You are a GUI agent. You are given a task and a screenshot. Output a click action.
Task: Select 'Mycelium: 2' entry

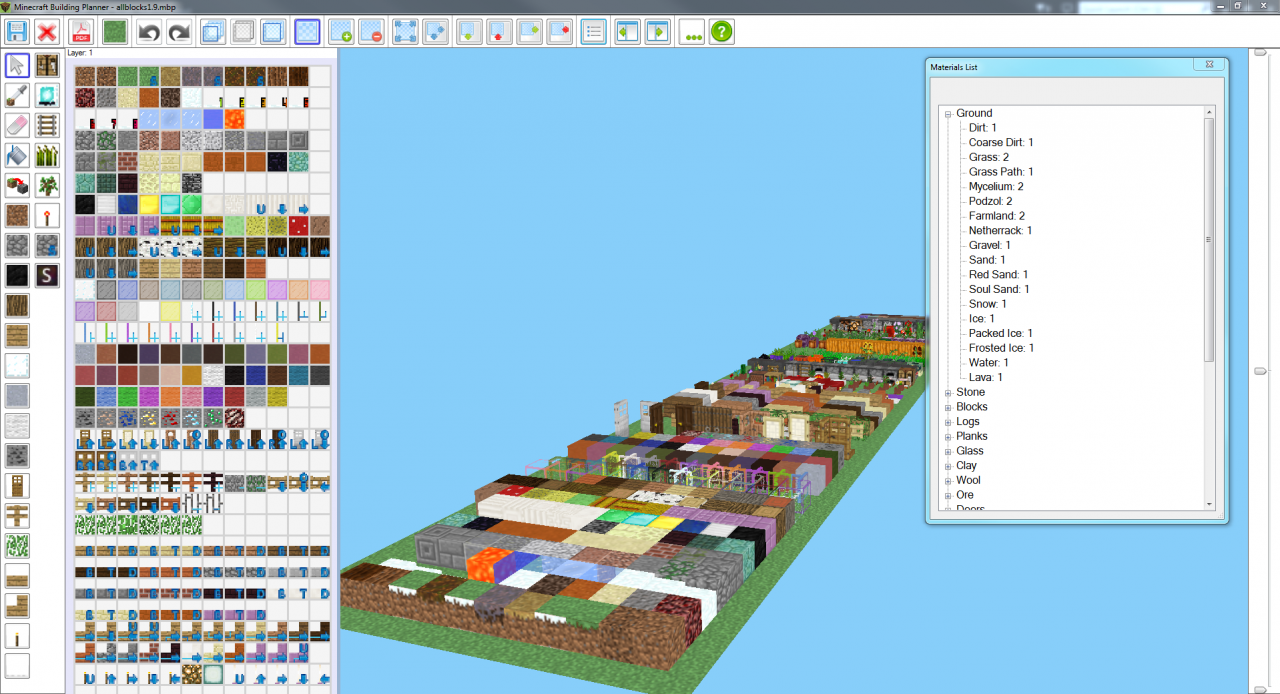click(996, 187)
